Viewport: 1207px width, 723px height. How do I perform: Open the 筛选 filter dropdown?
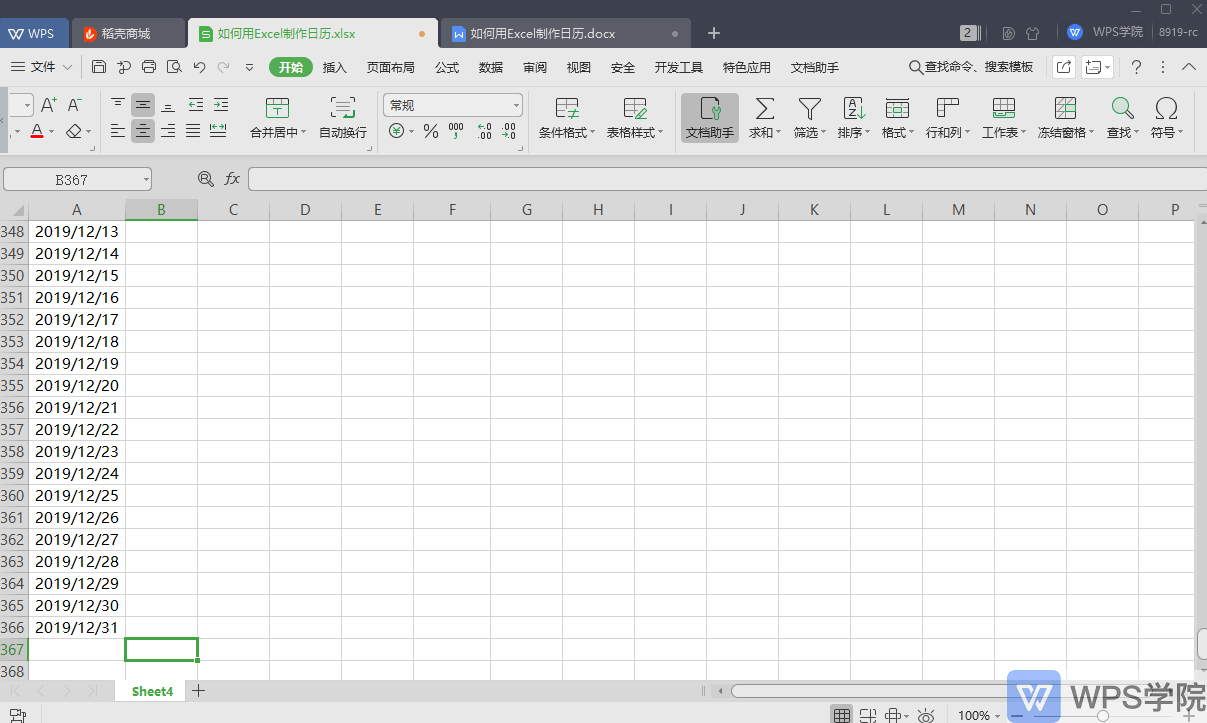pyautogui.click(x=809, y=118)
